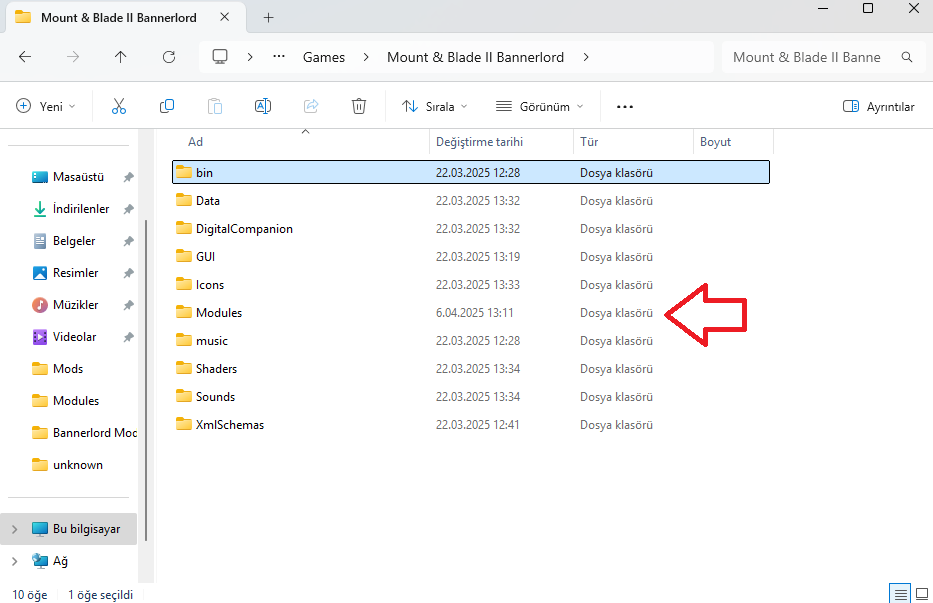
Task: Select the Icons folder row
Action: click(x=471, y=285)
